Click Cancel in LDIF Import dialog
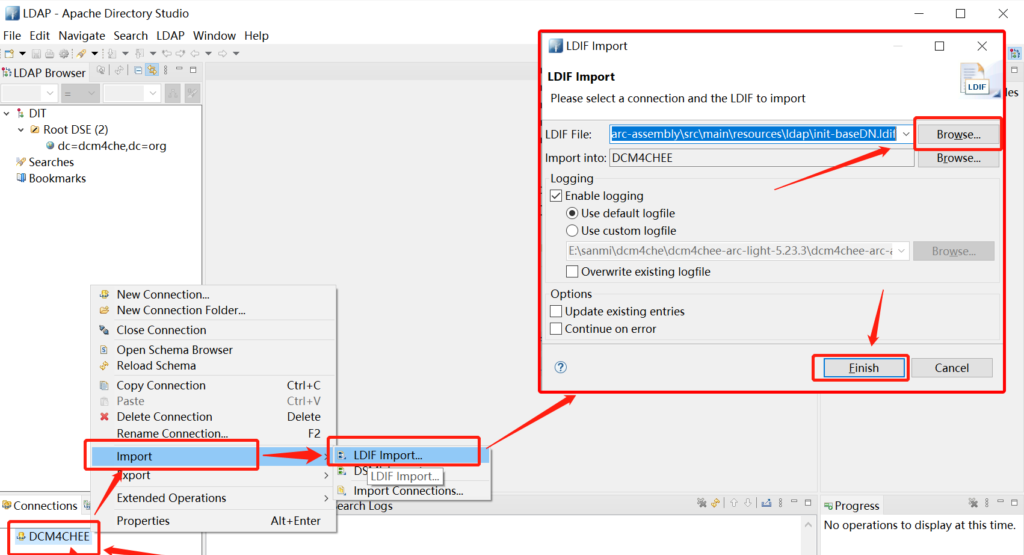Screen dimensions: 1024x555 click(x=952, y=368)
